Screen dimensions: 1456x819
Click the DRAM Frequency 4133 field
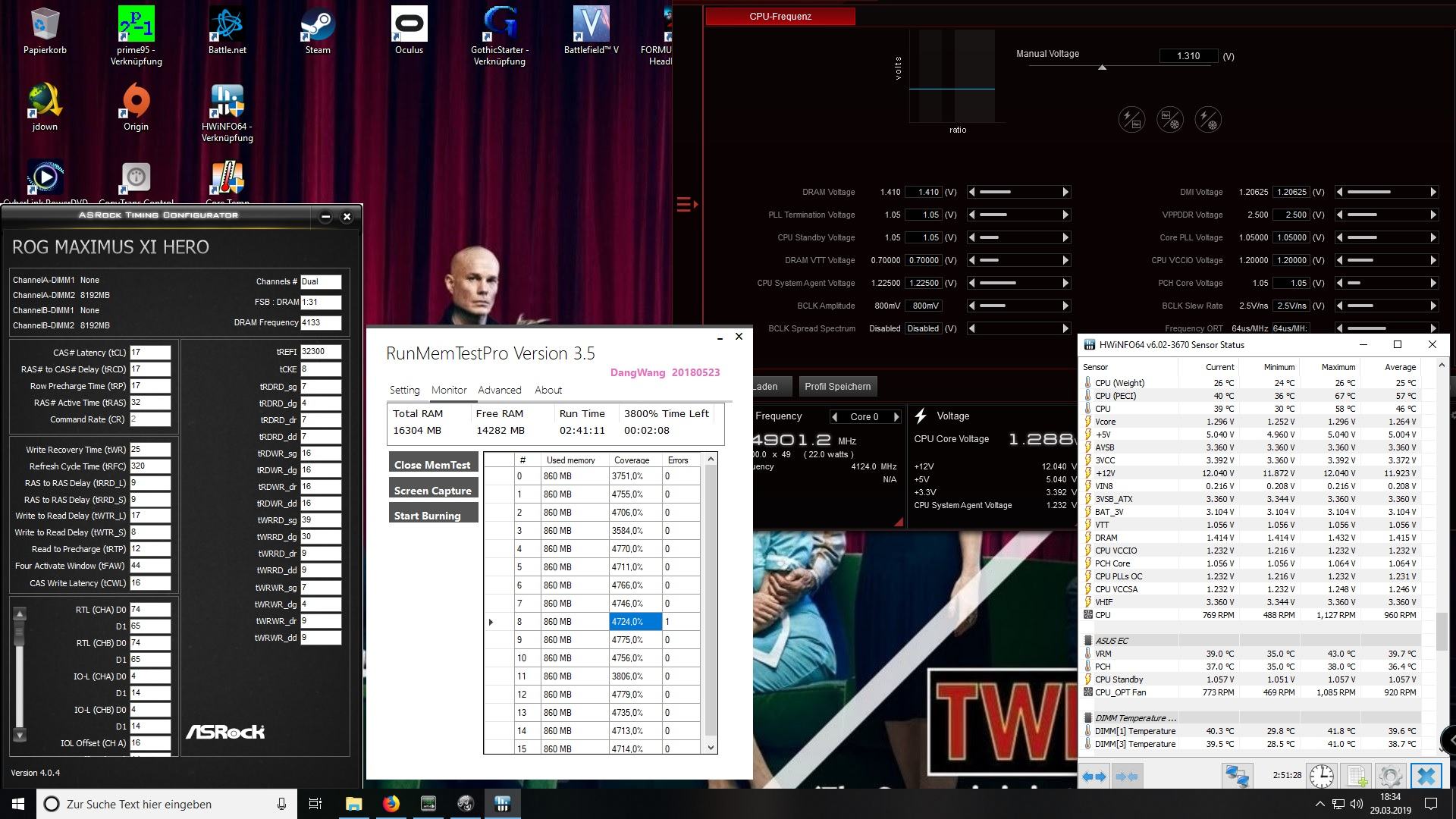(x=321, y=322)
